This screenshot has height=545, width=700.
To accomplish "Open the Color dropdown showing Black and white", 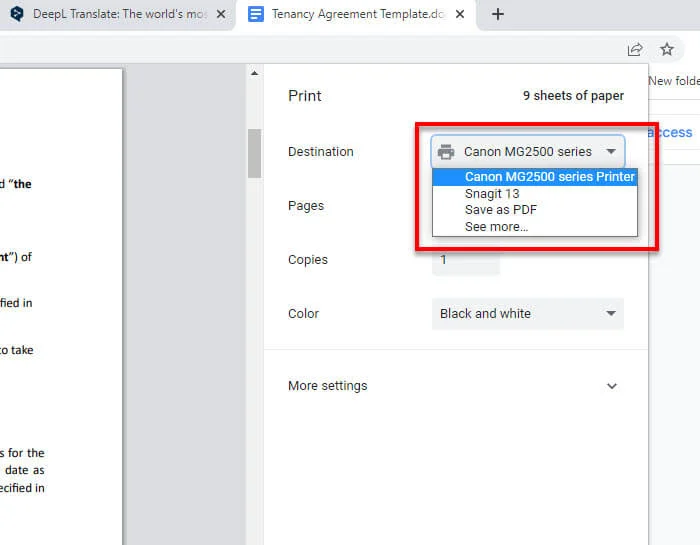I will pos(528,314).
